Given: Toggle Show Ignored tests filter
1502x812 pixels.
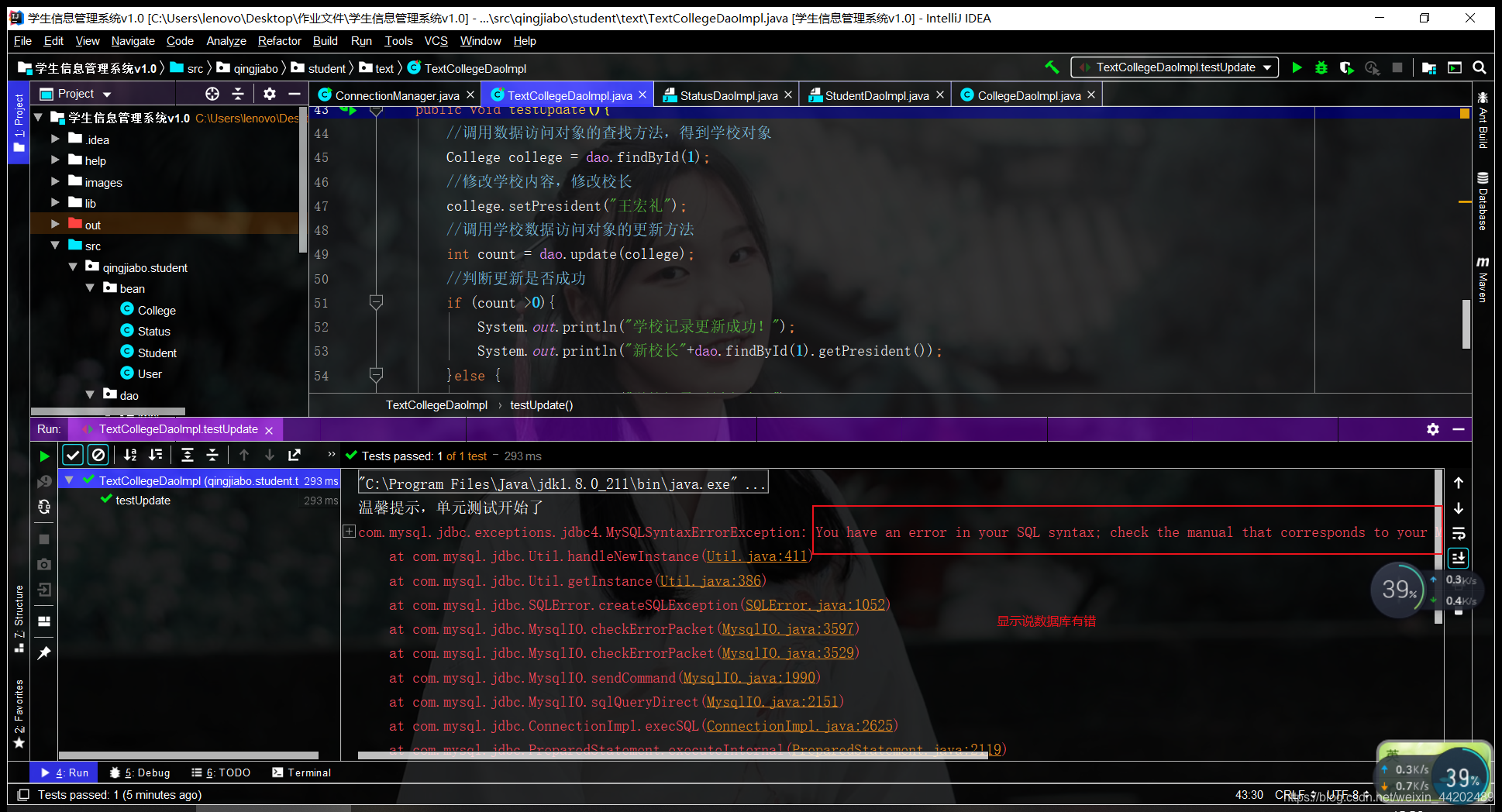Looking at the screenshot, I should pyautogui.click(x=98, y=455).
